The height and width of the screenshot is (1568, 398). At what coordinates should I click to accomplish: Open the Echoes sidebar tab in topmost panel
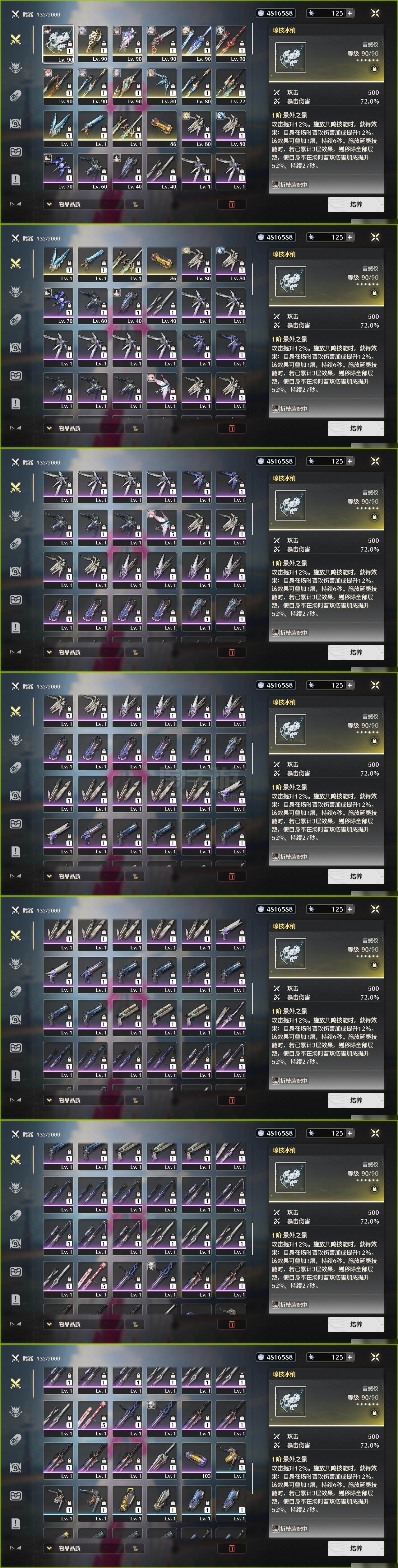tap(16, 67)
